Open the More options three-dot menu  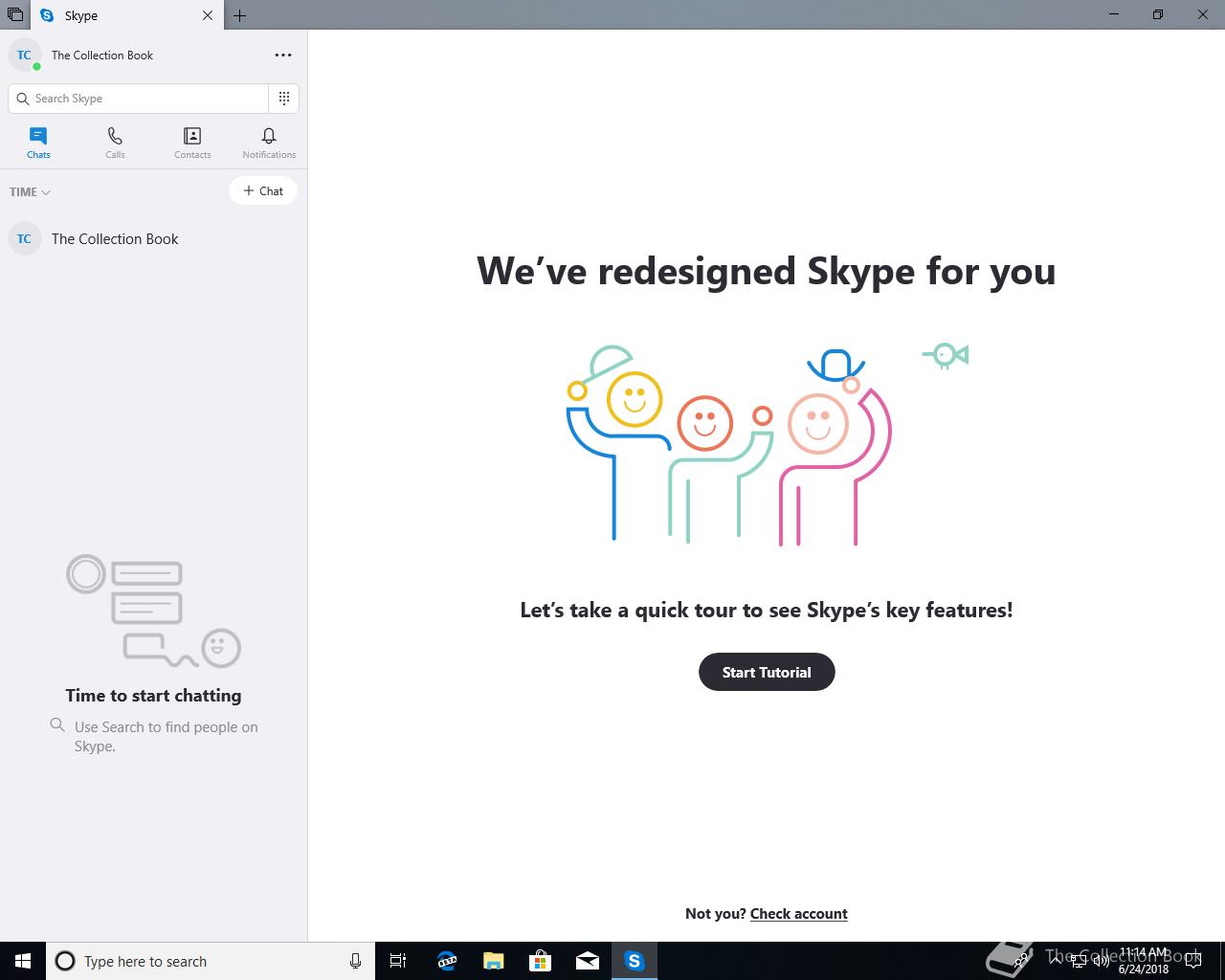pos(283,56)
